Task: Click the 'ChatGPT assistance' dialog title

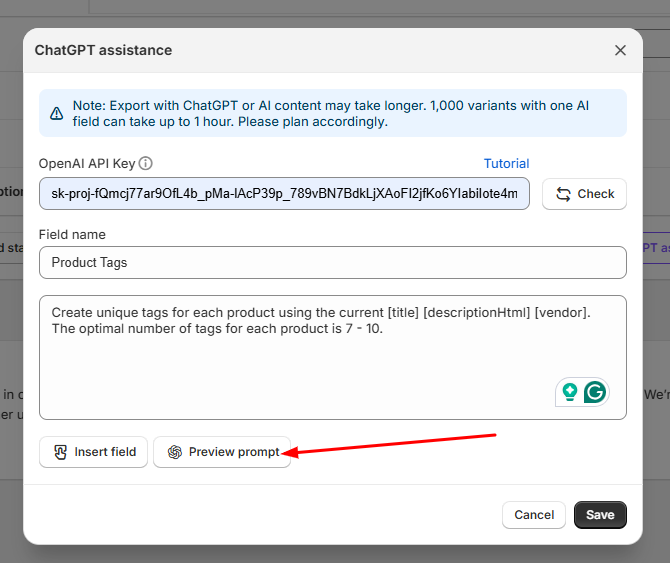Action: tap(103, 50)
